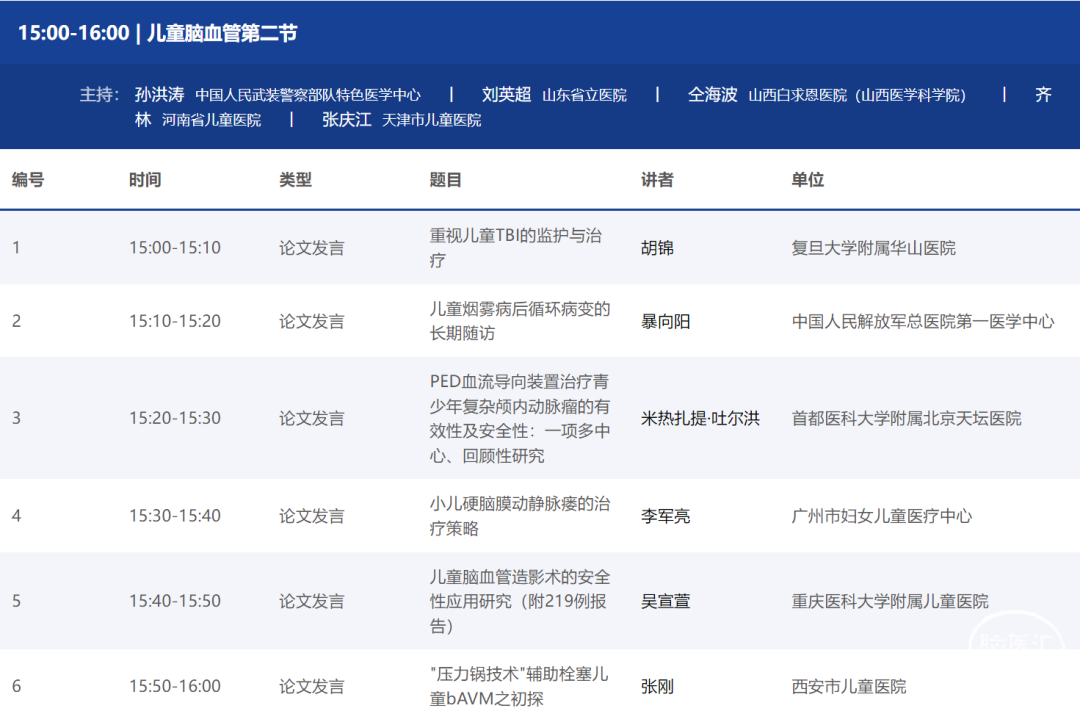Open the talk 重视儿童TBI的监护与治疗
1080x711 pixels.
click(516, 248)
